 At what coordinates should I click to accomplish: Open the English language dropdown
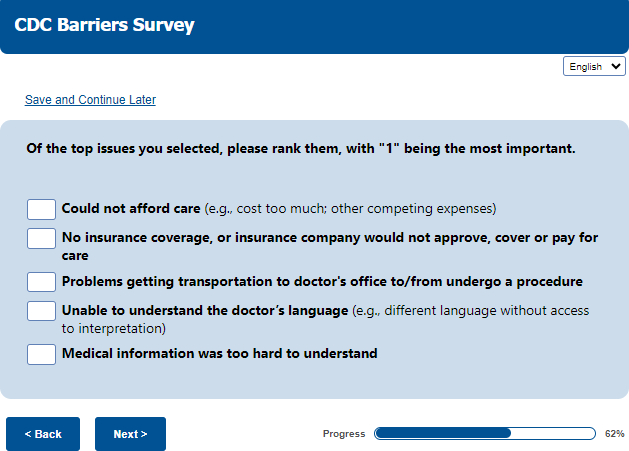(x=594, y=67)
